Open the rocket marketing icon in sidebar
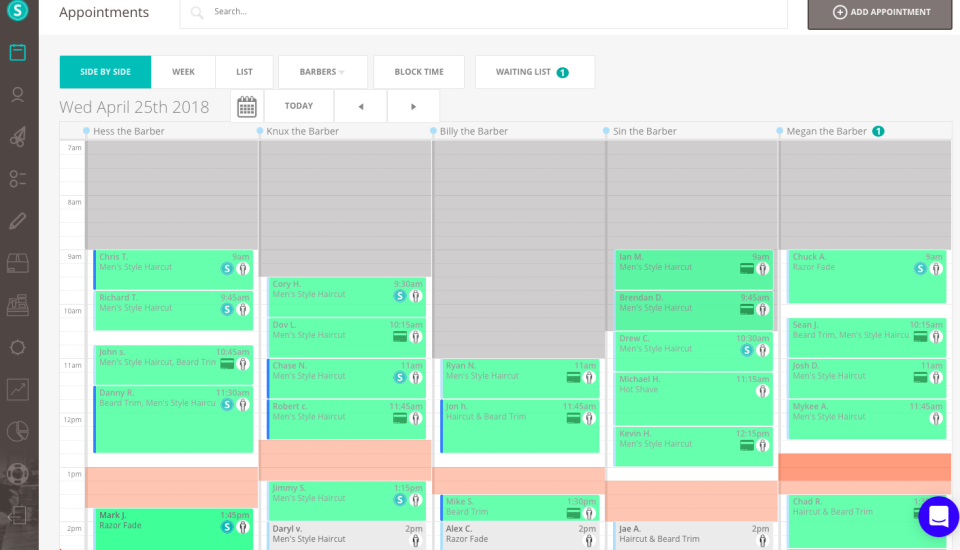This screenshot has height=550, width=960. (18, 137)
